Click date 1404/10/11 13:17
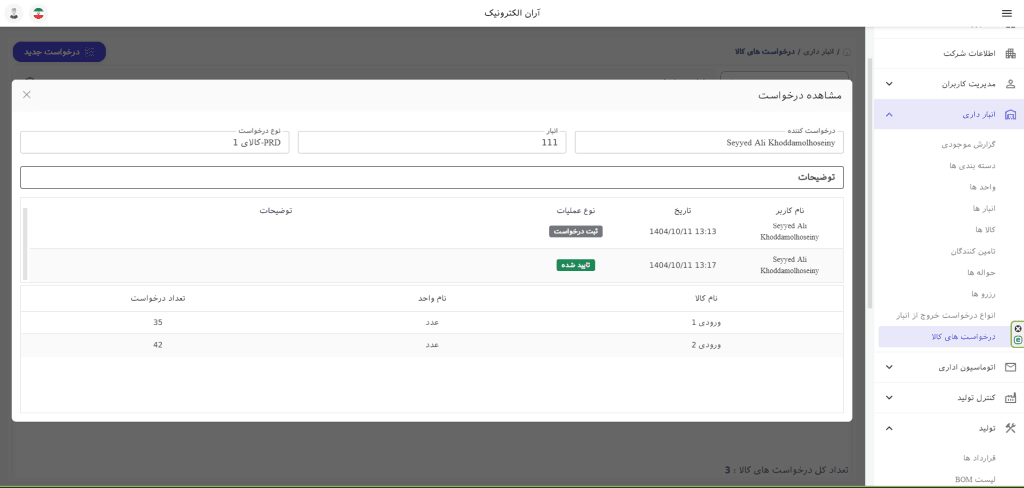1024x488 pixels. pos(683,265)
